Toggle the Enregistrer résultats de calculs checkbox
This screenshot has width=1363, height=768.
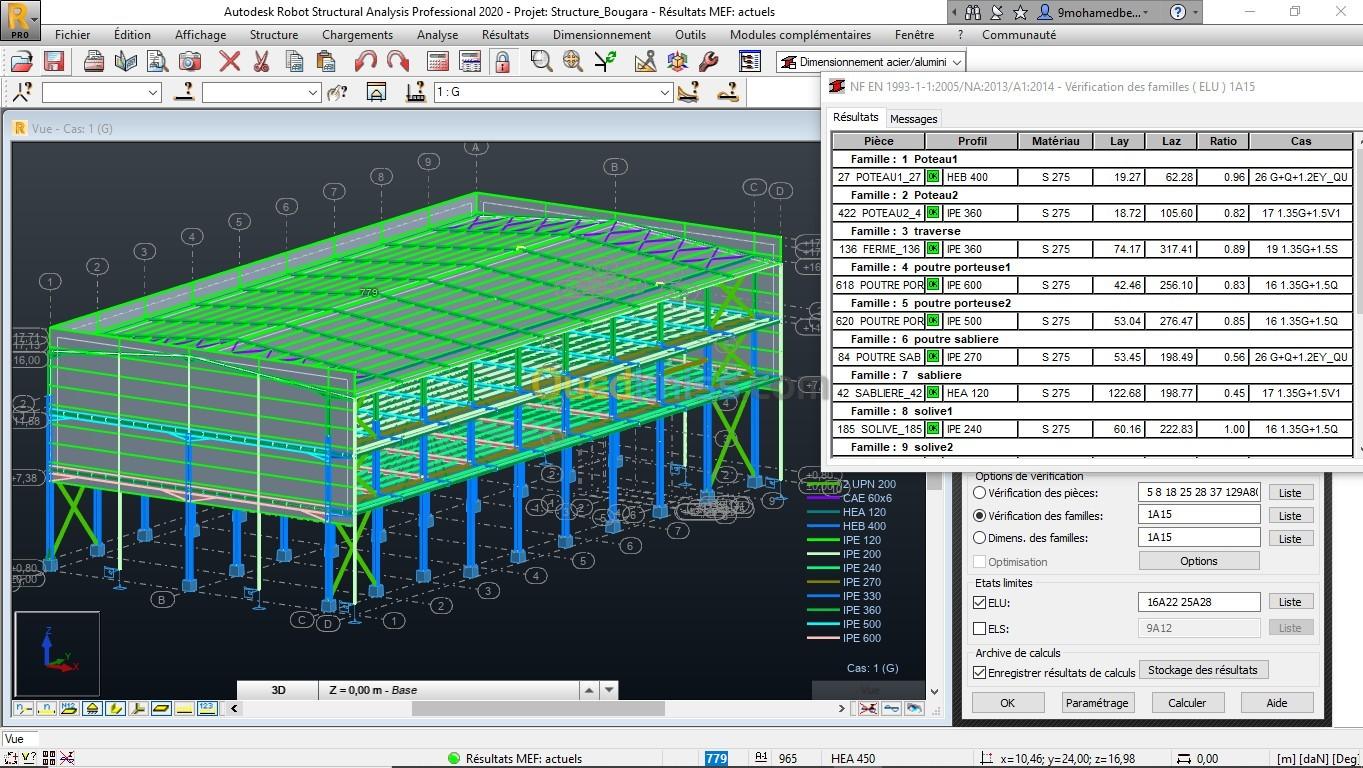980,673
